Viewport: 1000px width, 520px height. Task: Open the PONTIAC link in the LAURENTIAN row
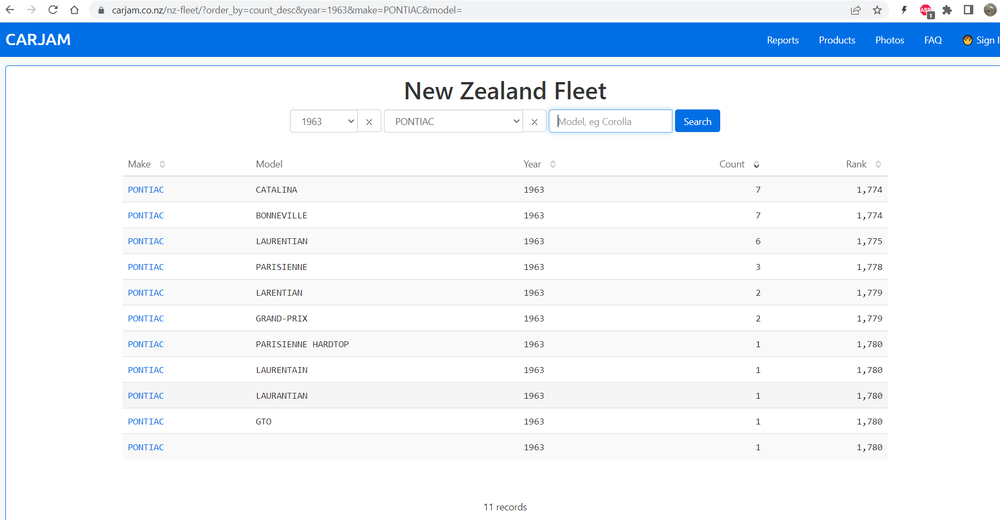pyautogui.click(x=145, y=241)
